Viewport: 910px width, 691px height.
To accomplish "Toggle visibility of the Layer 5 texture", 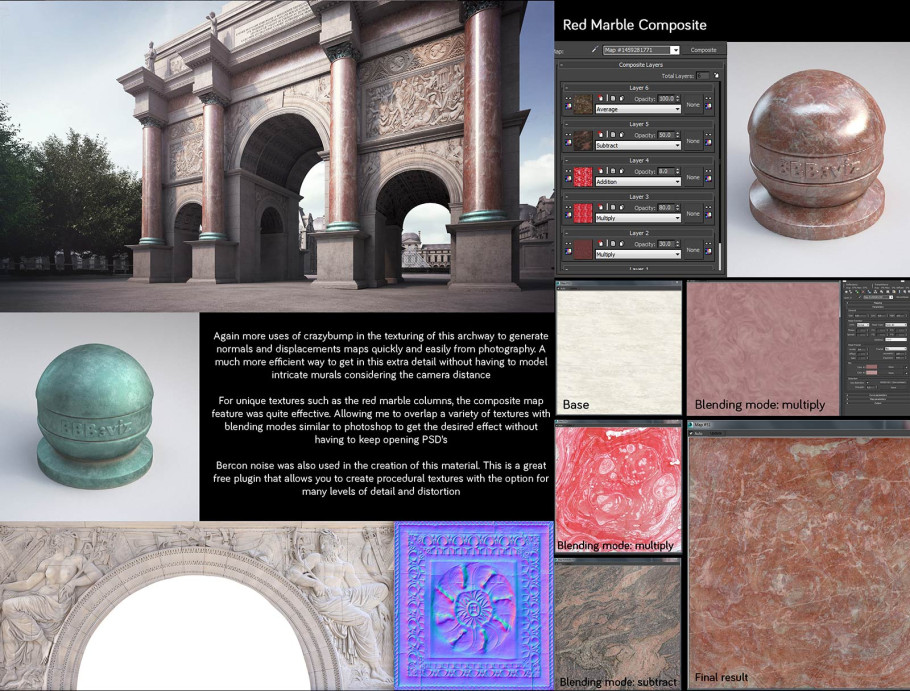I will tap(568, 135).
